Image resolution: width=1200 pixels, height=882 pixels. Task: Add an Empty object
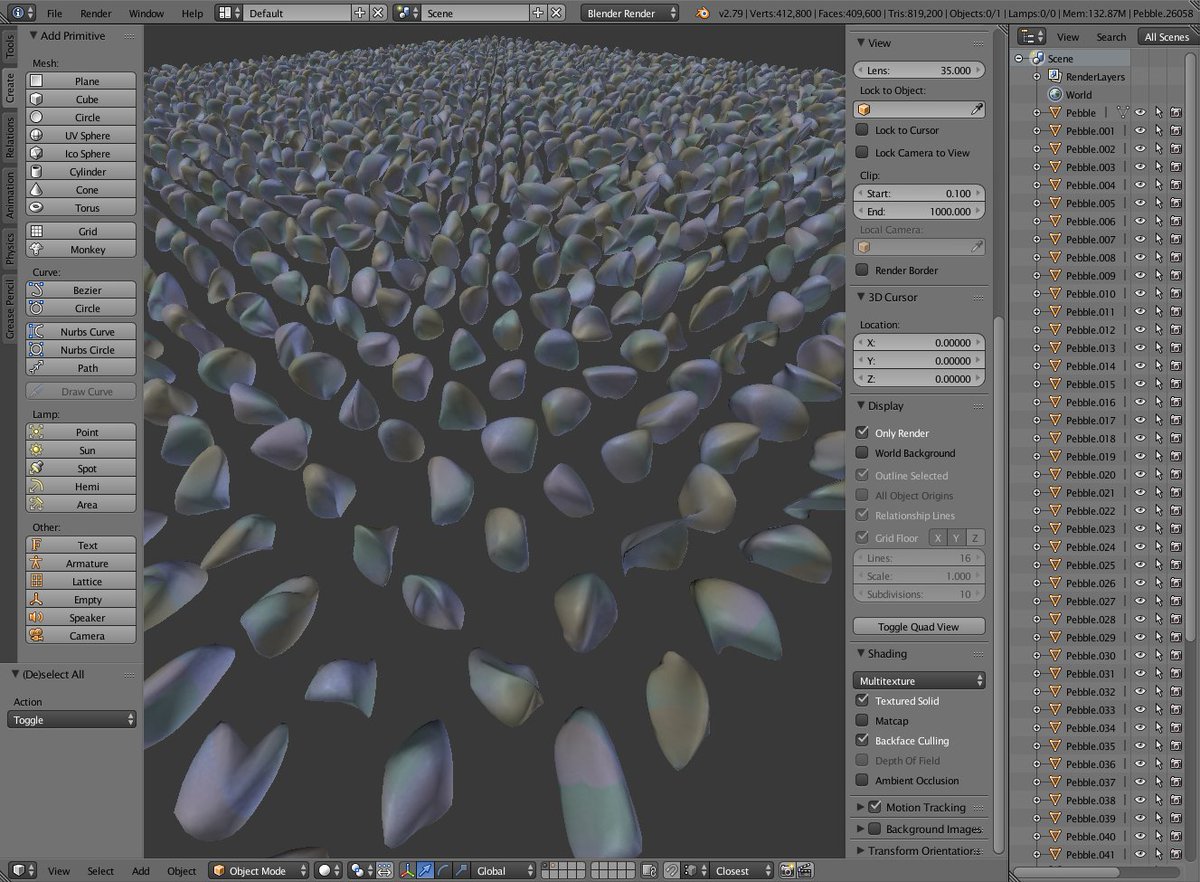pos(81,599)
